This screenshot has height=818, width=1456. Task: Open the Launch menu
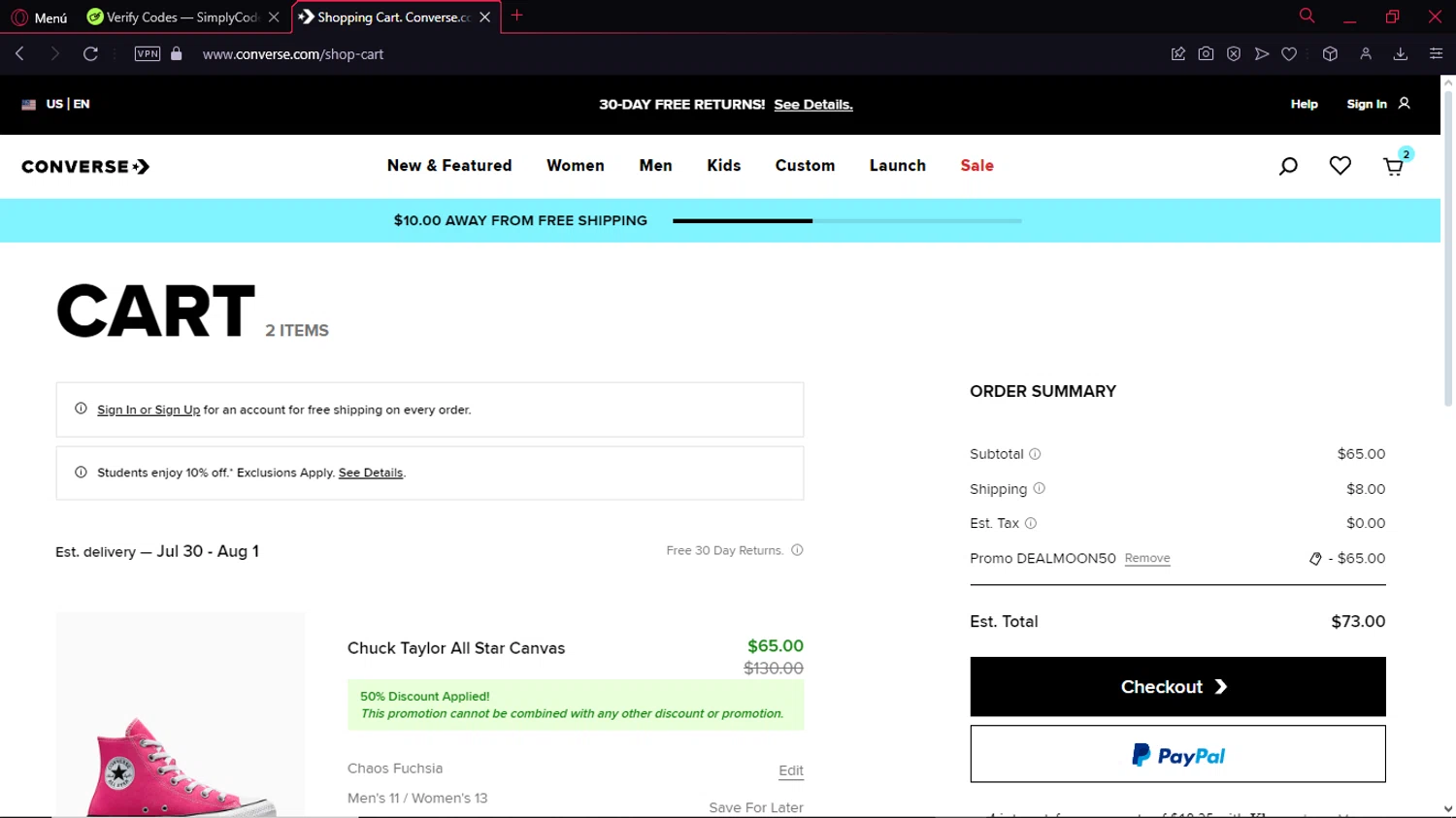tap(898, 166)
